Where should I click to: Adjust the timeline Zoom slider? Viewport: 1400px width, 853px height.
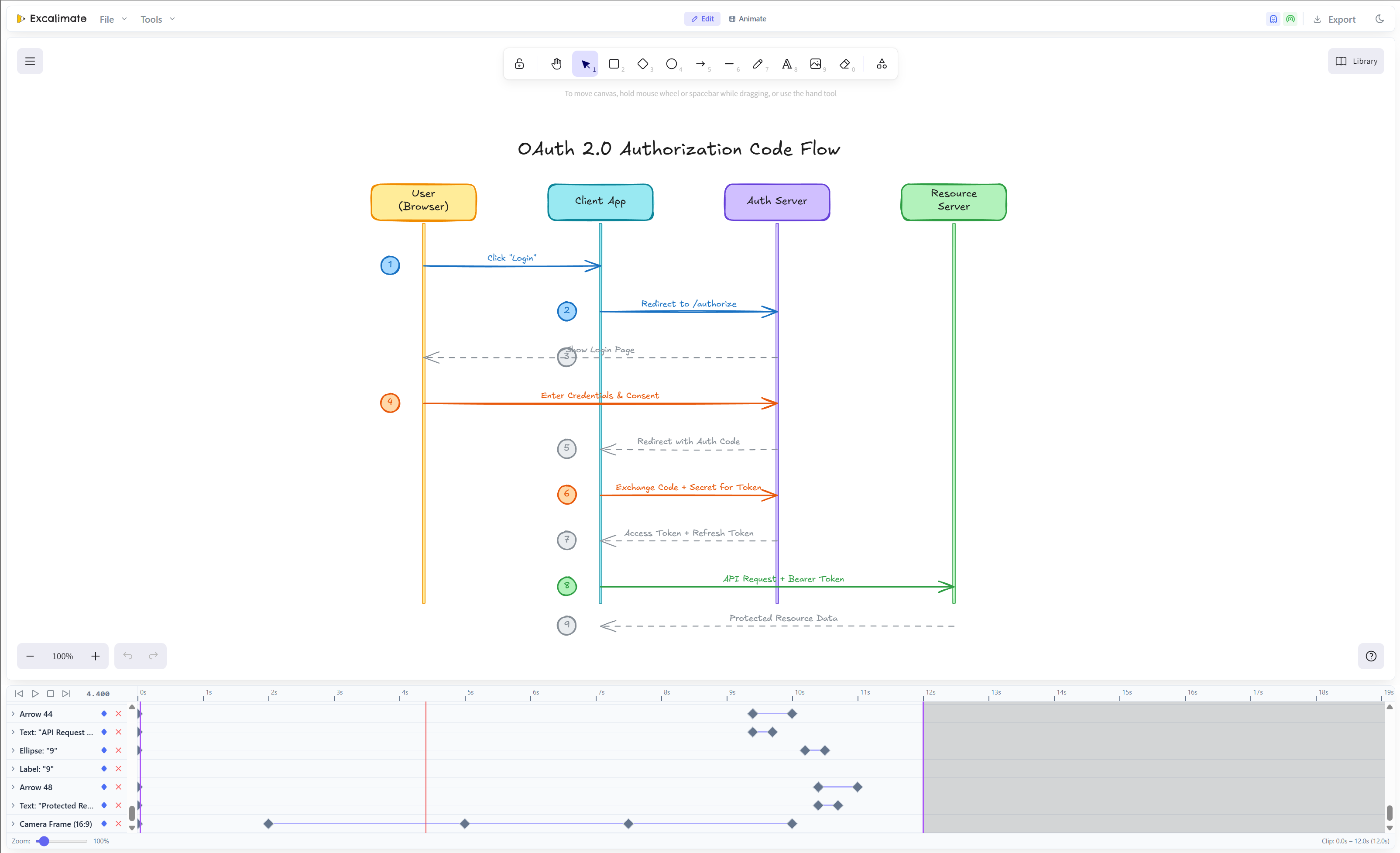(x=44, y=841)
